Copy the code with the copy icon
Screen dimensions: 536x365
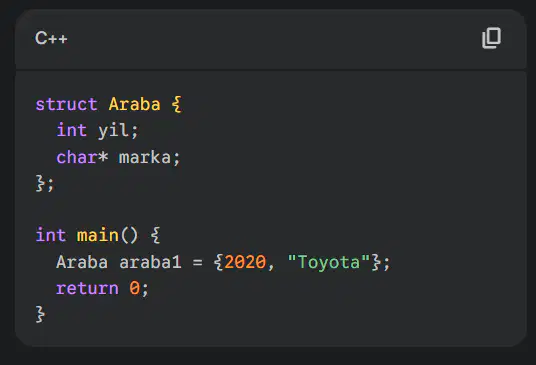(491, 38)
